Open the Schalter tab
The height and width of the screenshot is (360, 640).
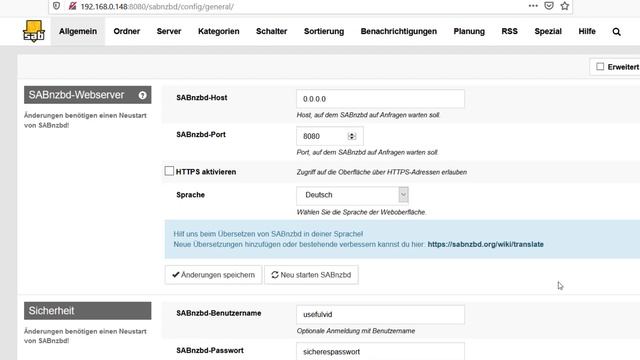[271, 31]
